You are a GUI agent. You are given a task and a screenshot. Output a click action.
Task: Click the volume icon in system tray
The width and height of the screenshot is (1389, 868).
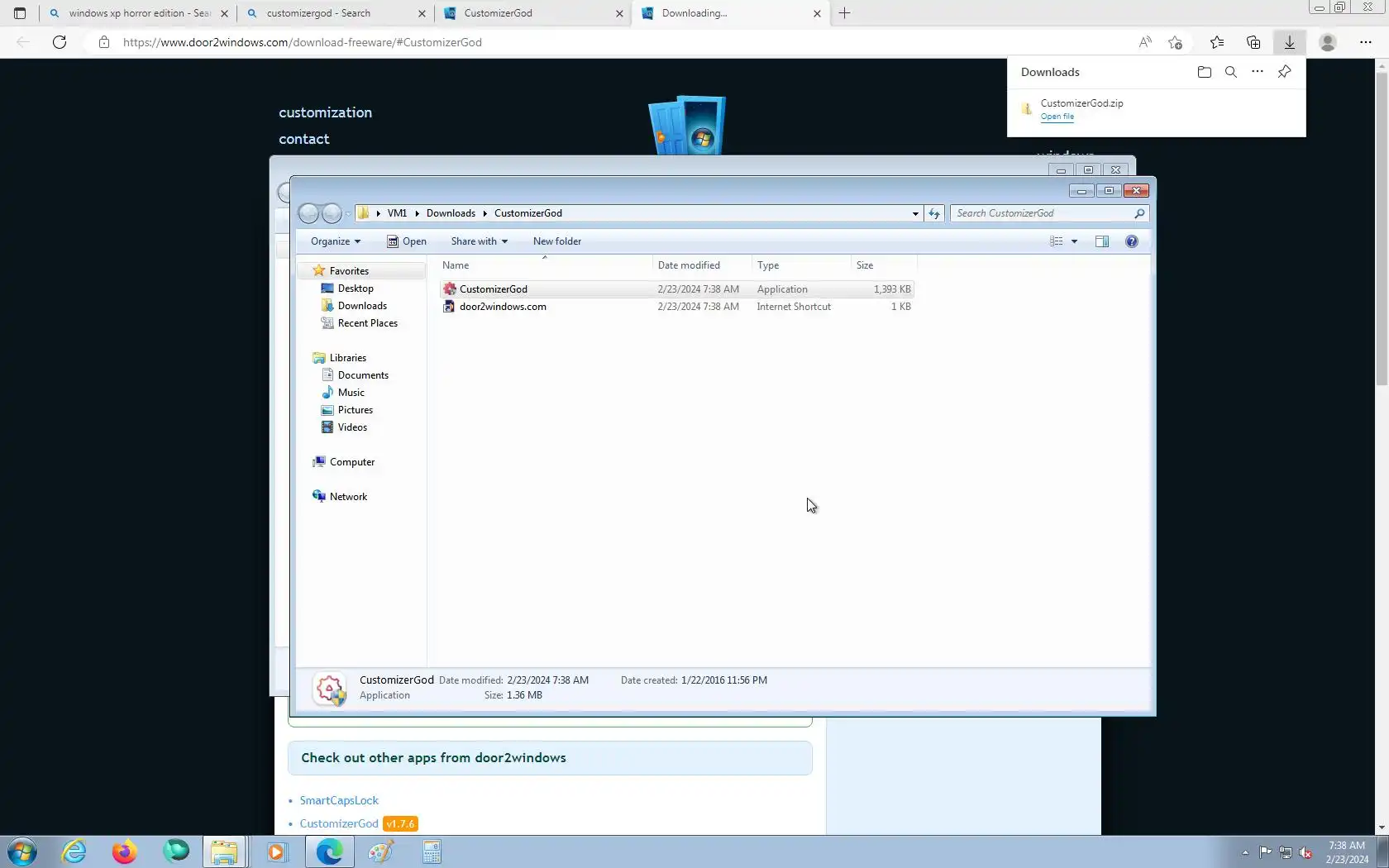click(1306, 852)
